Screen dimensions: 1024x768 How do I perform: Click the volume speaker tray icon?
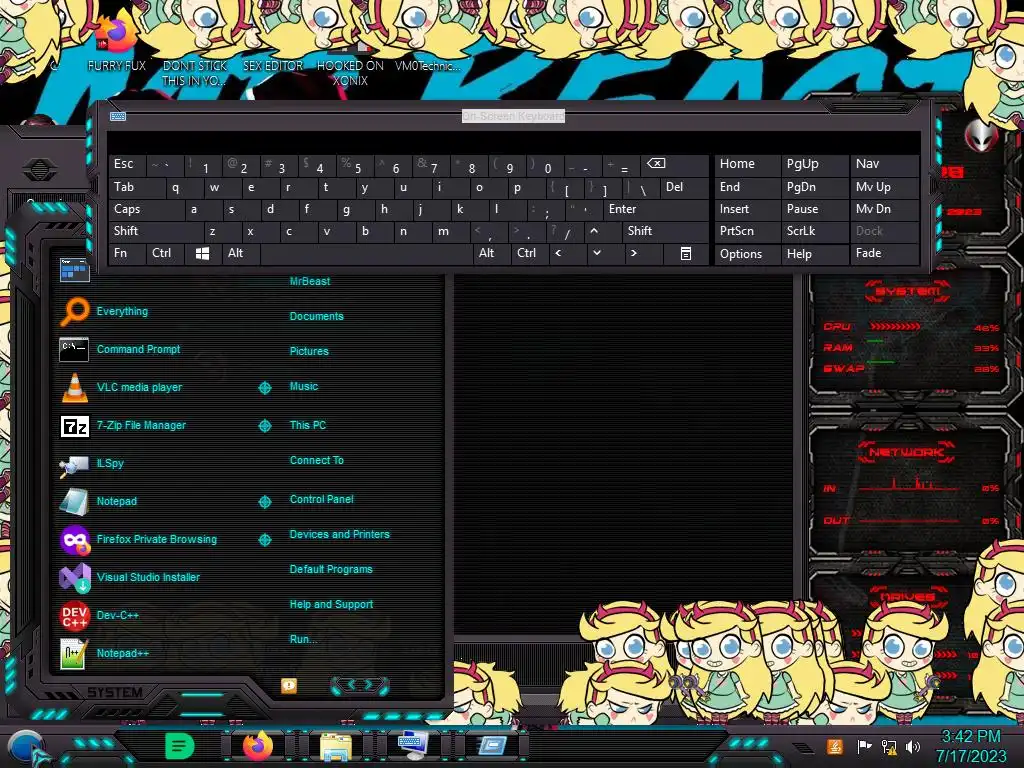[x=913, y=746]
